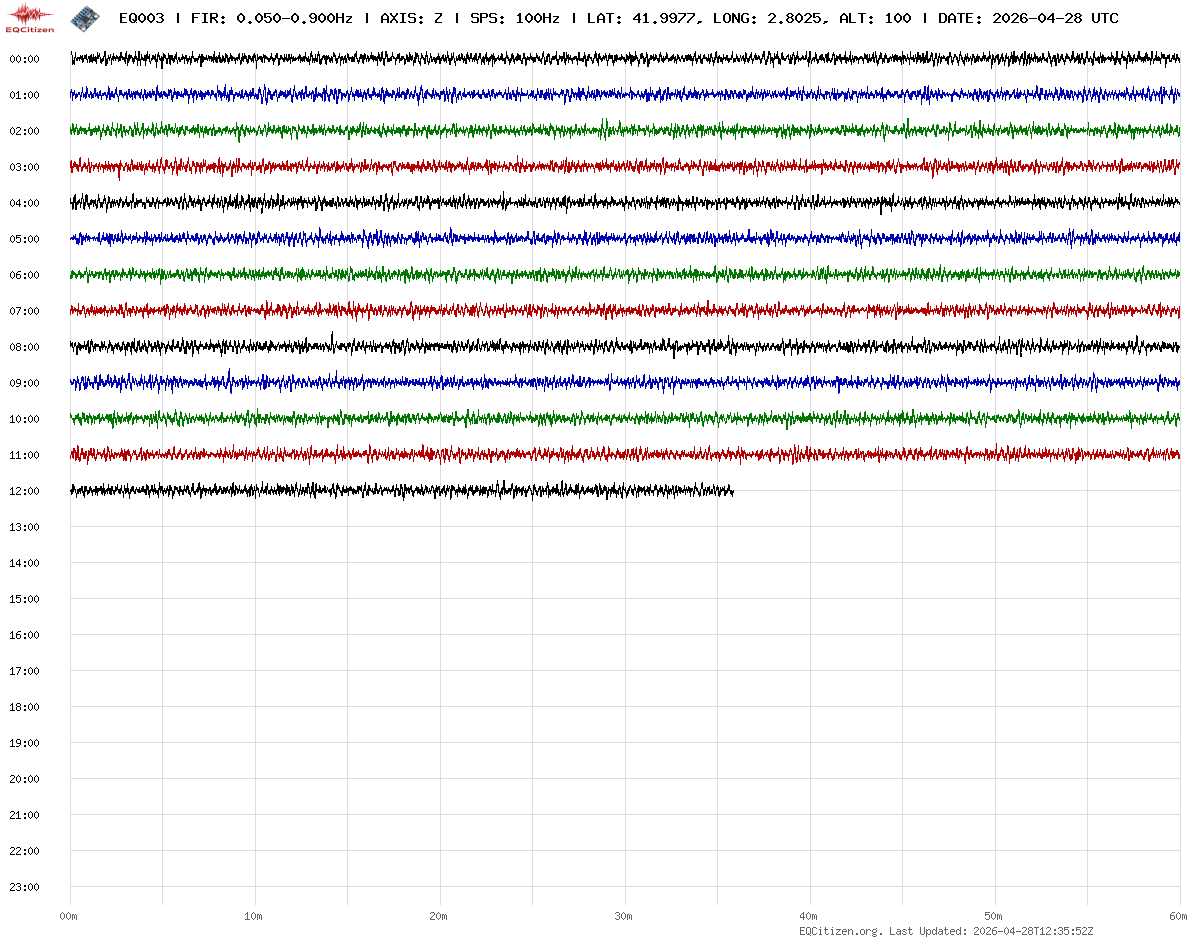Click the DATE 2026-04-28 UTC header text

pyautogui.click(x=1028, y=19)
